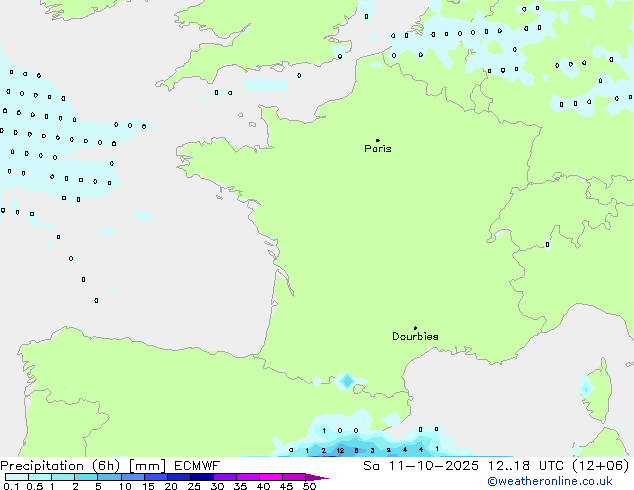Click the city marker dot above Paris
Screen dimensions: 634x490
pos(378,140)
